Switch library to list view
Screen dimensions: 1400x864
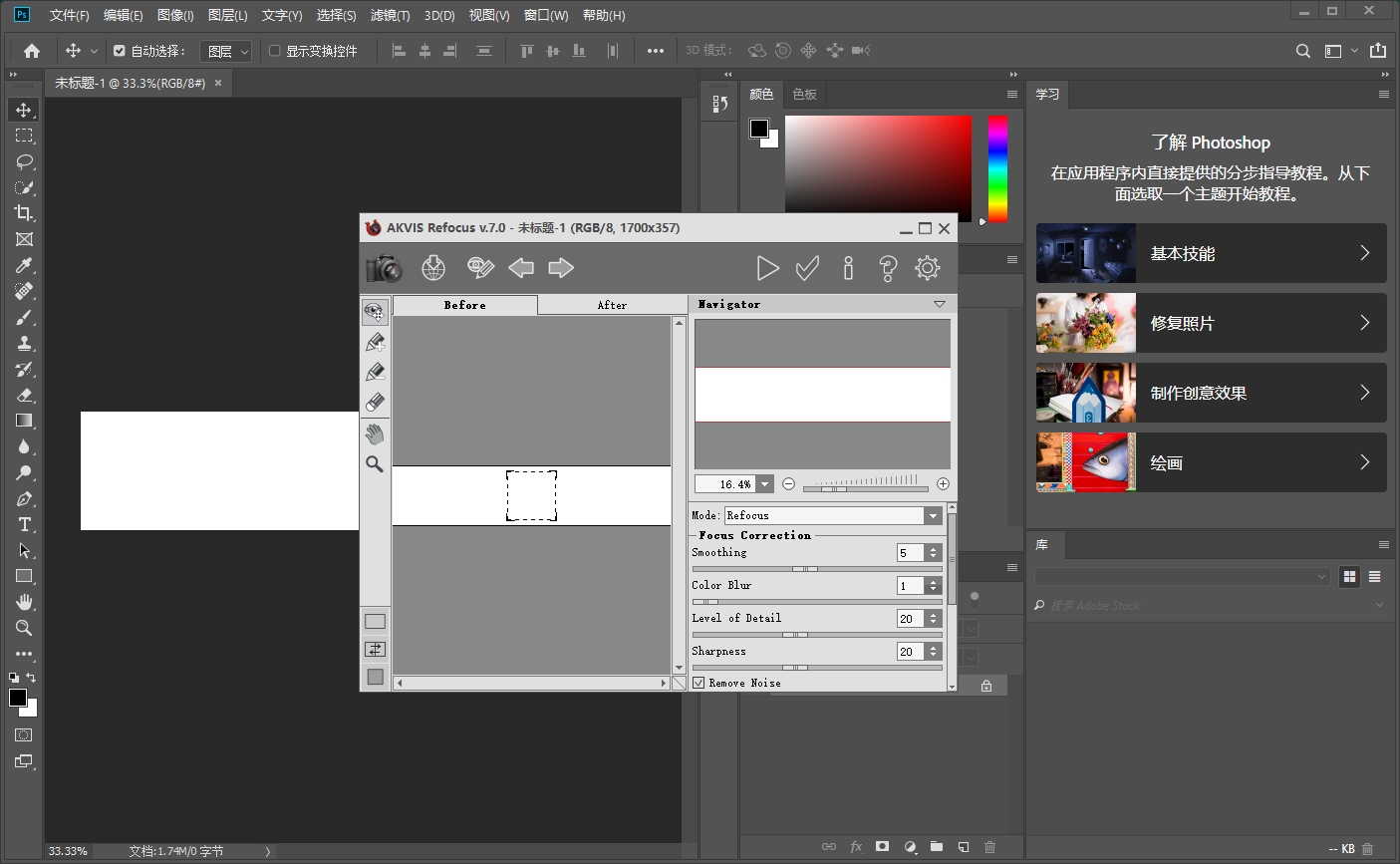tap(1375, 576)
